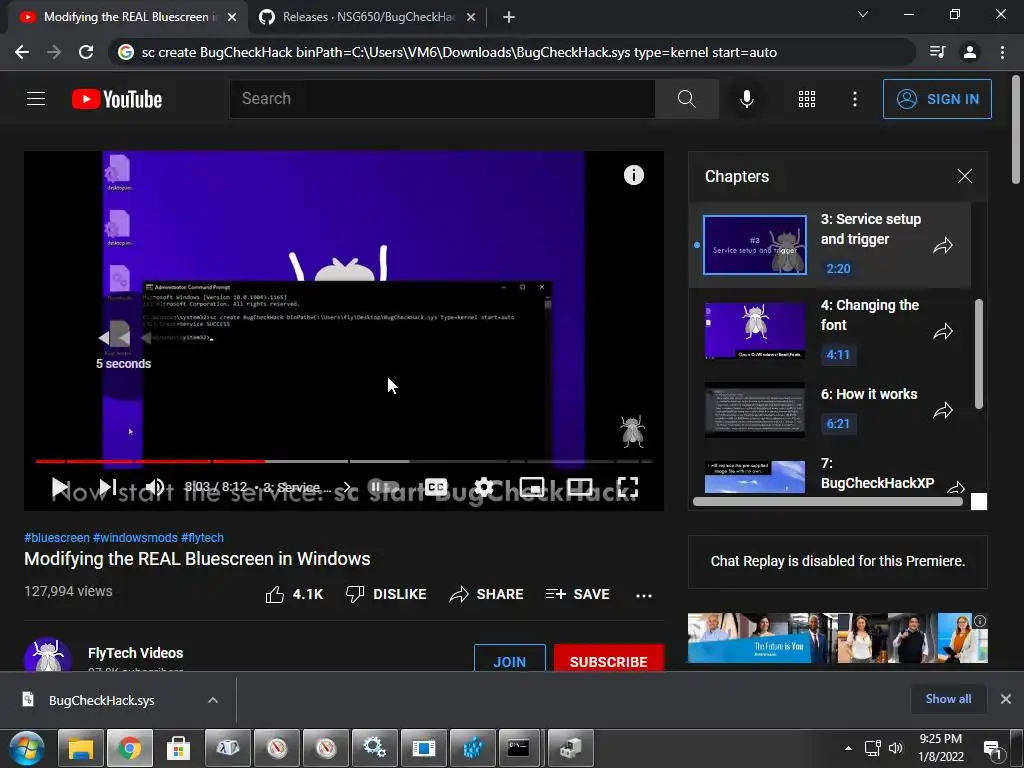The height and width of the screenshot is (768, 1024).
Task: Click the 2:20 chapter timestamp
Action: click(x=839, y=268)
